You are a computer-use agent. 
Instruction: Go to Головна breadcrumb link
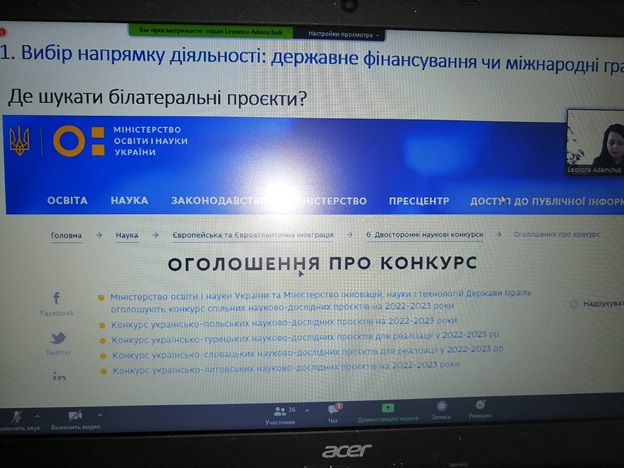coord(66,235)
